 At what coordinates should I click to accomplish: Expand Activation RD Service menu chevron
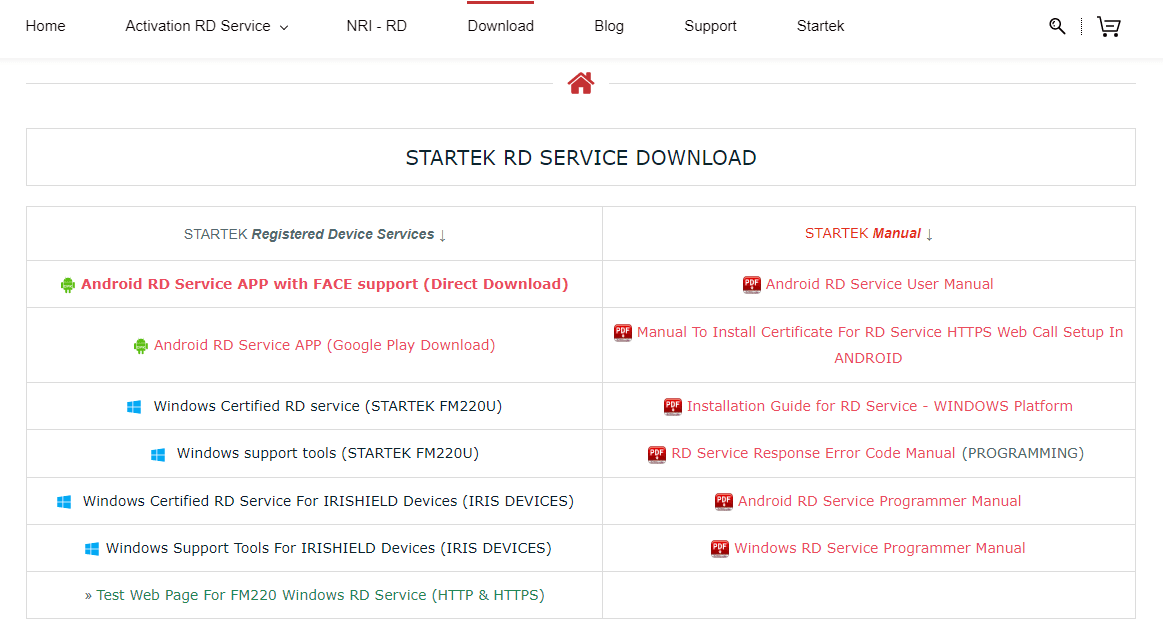pos(283,27)
